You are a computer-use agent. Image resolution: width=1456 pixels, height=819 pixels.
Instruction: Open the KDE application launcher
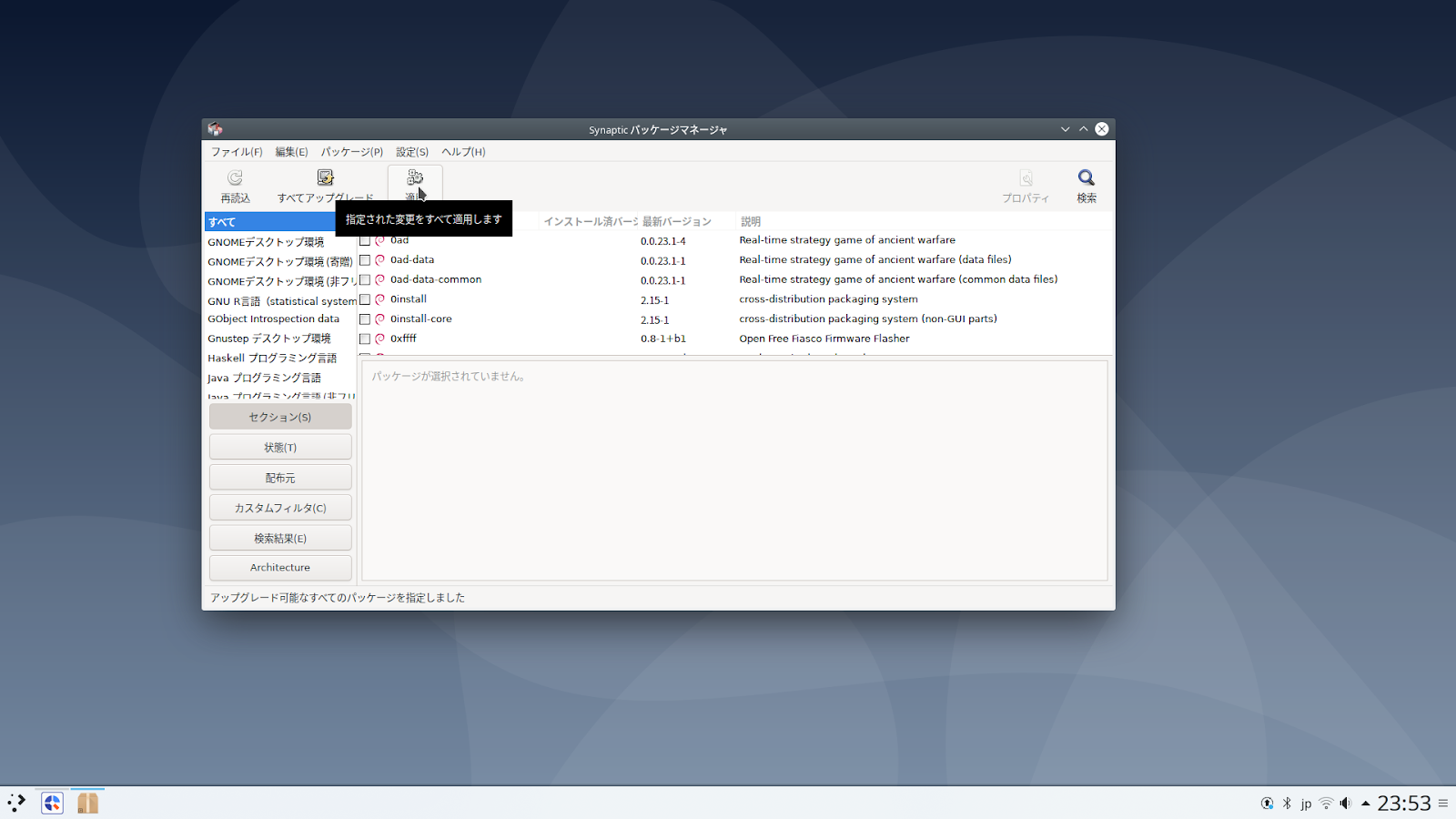click(x=16, y=803)
